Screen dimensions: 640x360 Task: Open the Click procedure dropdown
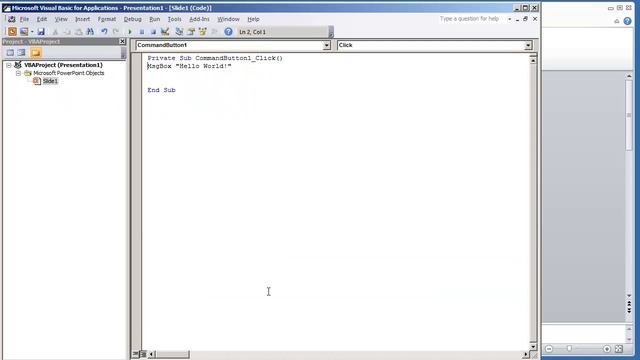[x=528, y=45]
